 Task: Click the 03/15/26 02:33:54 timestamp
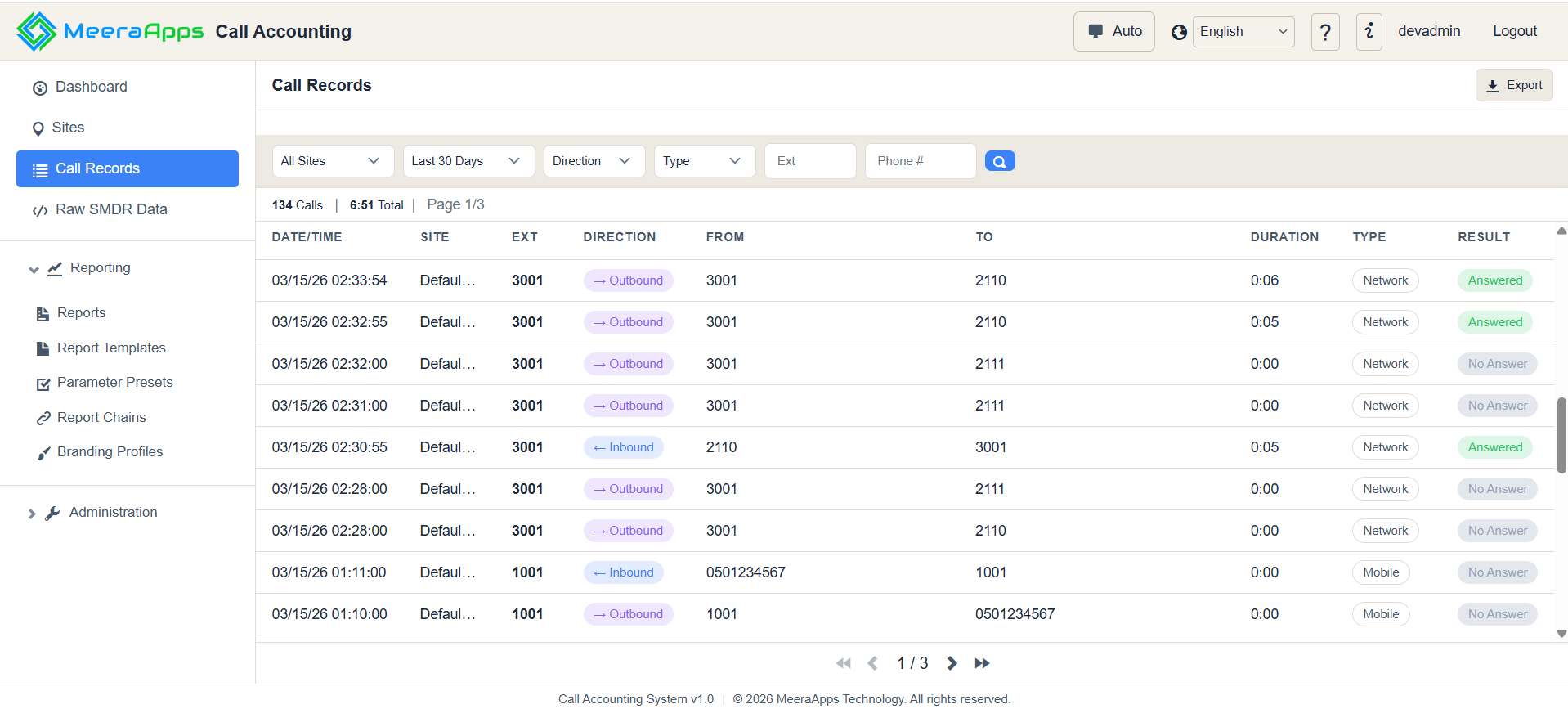(329, 280)
